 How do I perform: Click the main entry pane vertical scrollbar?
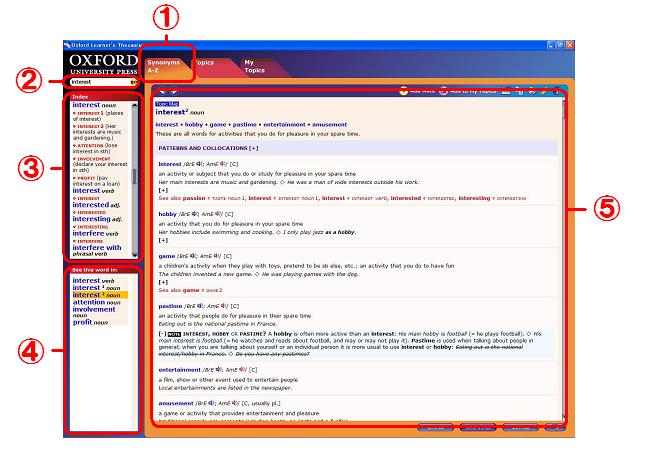pyautogui.click(x=563, y=257)
